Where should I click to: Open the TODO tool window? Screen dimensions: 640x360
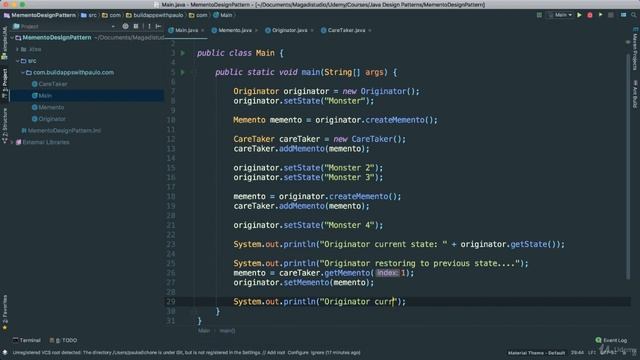point(63,340)
